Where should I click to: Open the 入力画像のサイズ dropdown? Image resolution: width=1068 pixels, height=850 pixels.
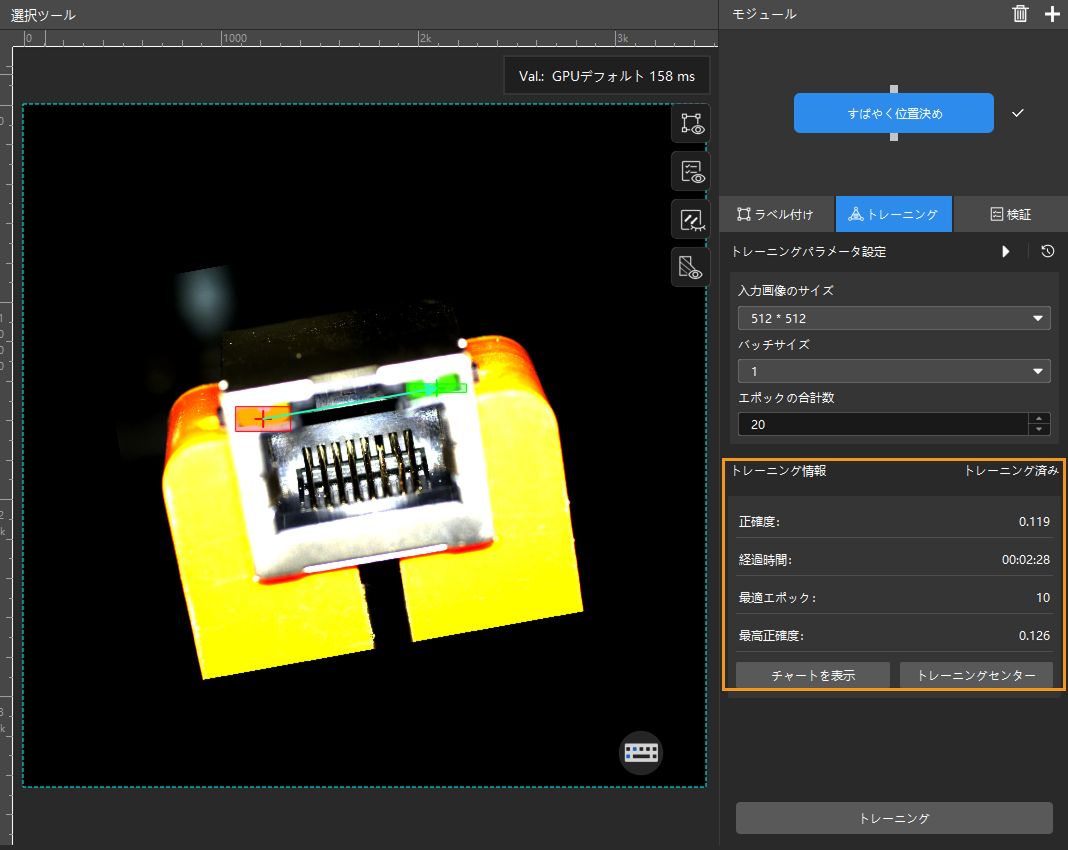click(894, 318)
